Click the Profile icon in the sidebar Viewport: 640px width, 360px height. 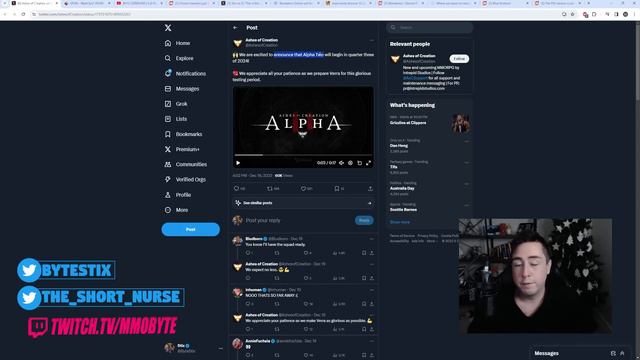pos(168,195)
